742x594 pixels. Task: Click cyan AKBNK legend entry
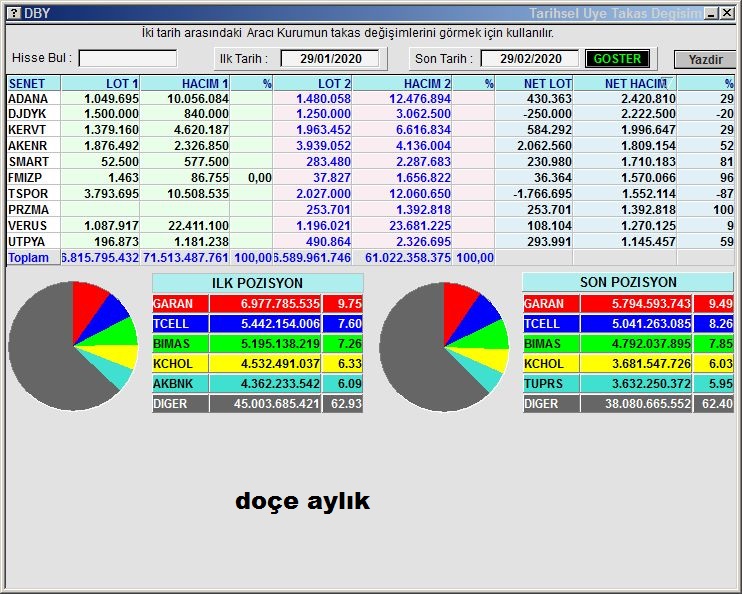(180, 383)
